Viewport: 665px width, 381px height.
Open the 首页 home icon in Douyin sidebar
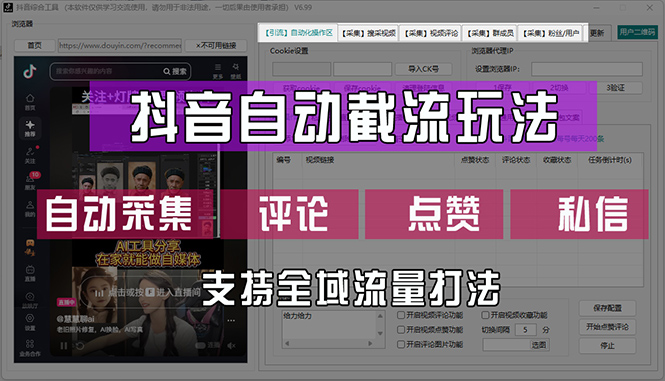pos(30,98)
